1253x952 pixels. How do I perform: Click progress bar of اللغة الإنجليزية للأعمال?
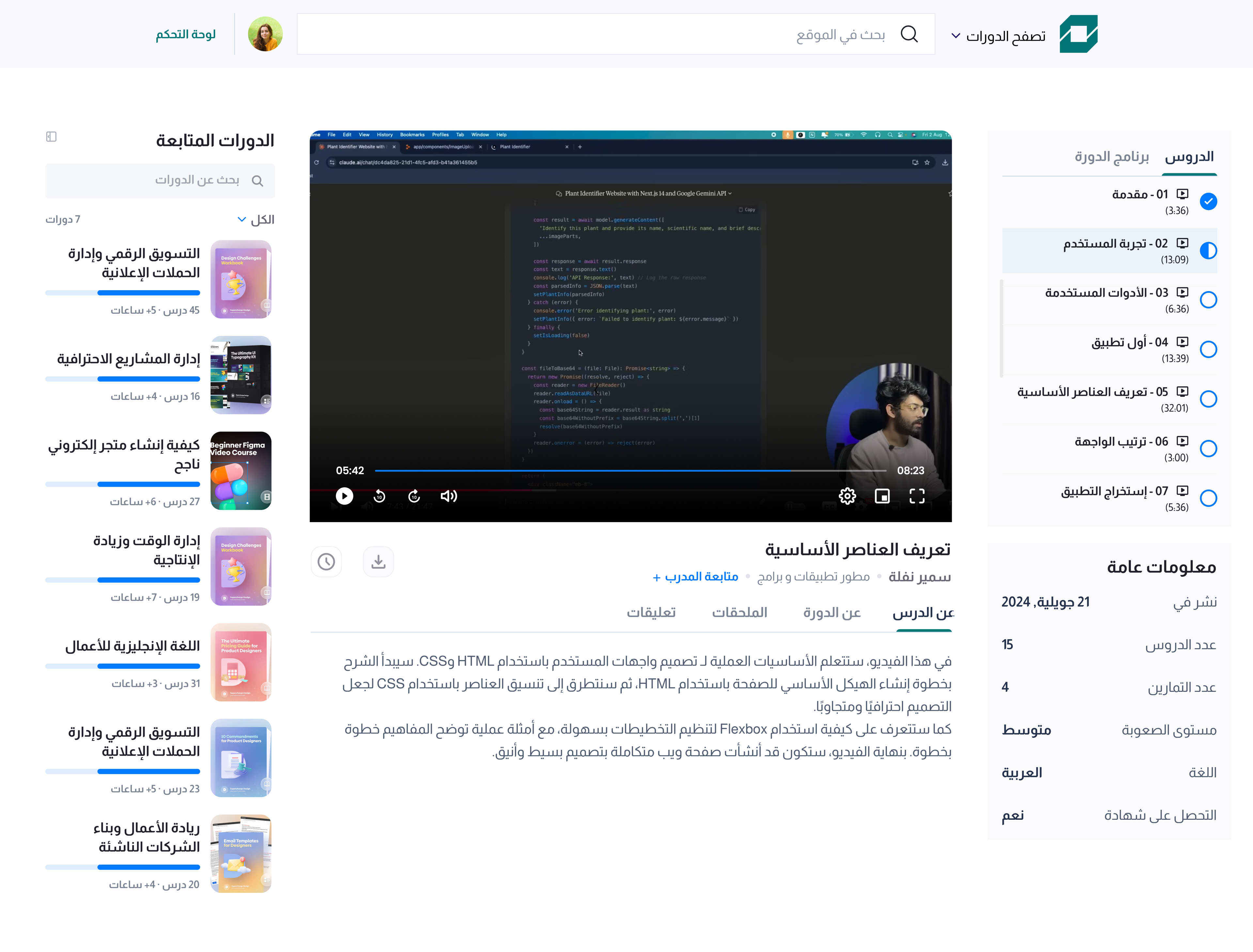point(123,666)
